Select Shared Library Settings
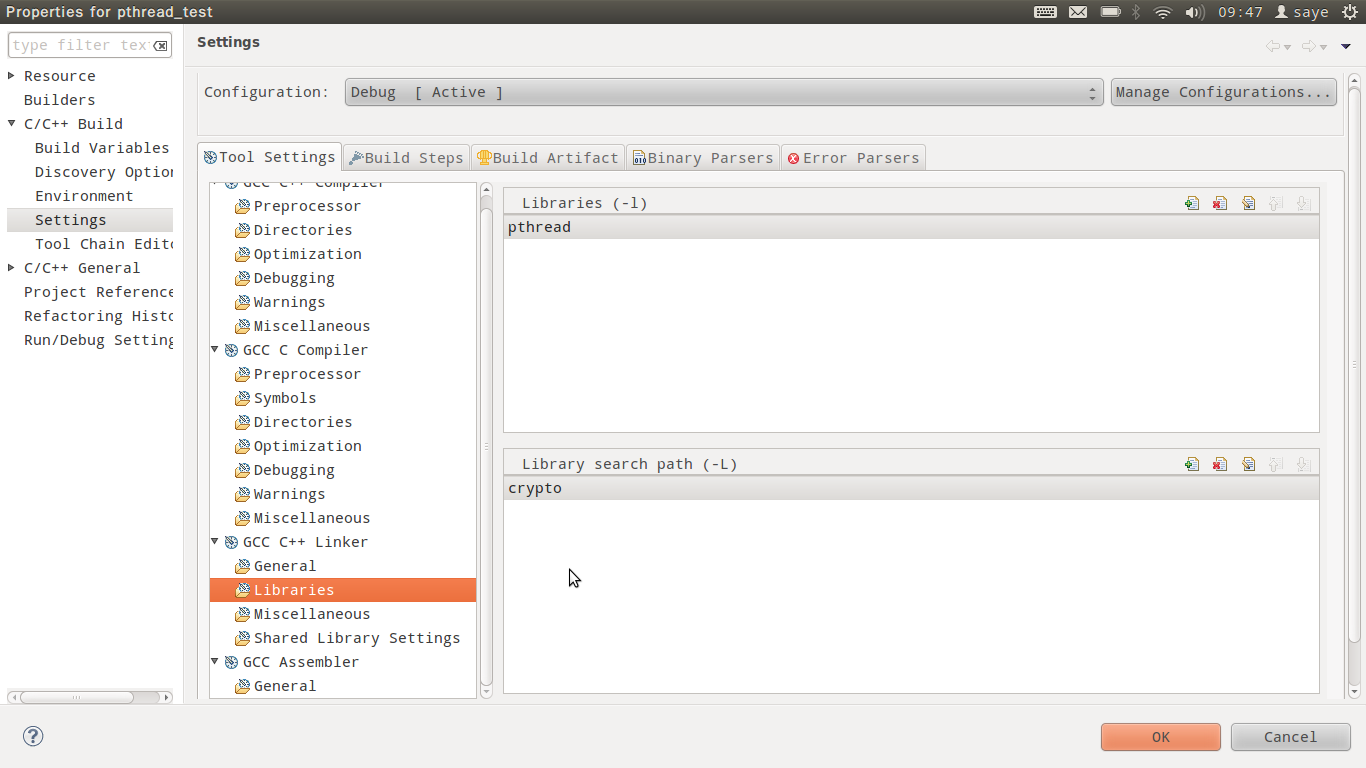Viewport: 1366px width, 768px height. click(x=357, y=638)
